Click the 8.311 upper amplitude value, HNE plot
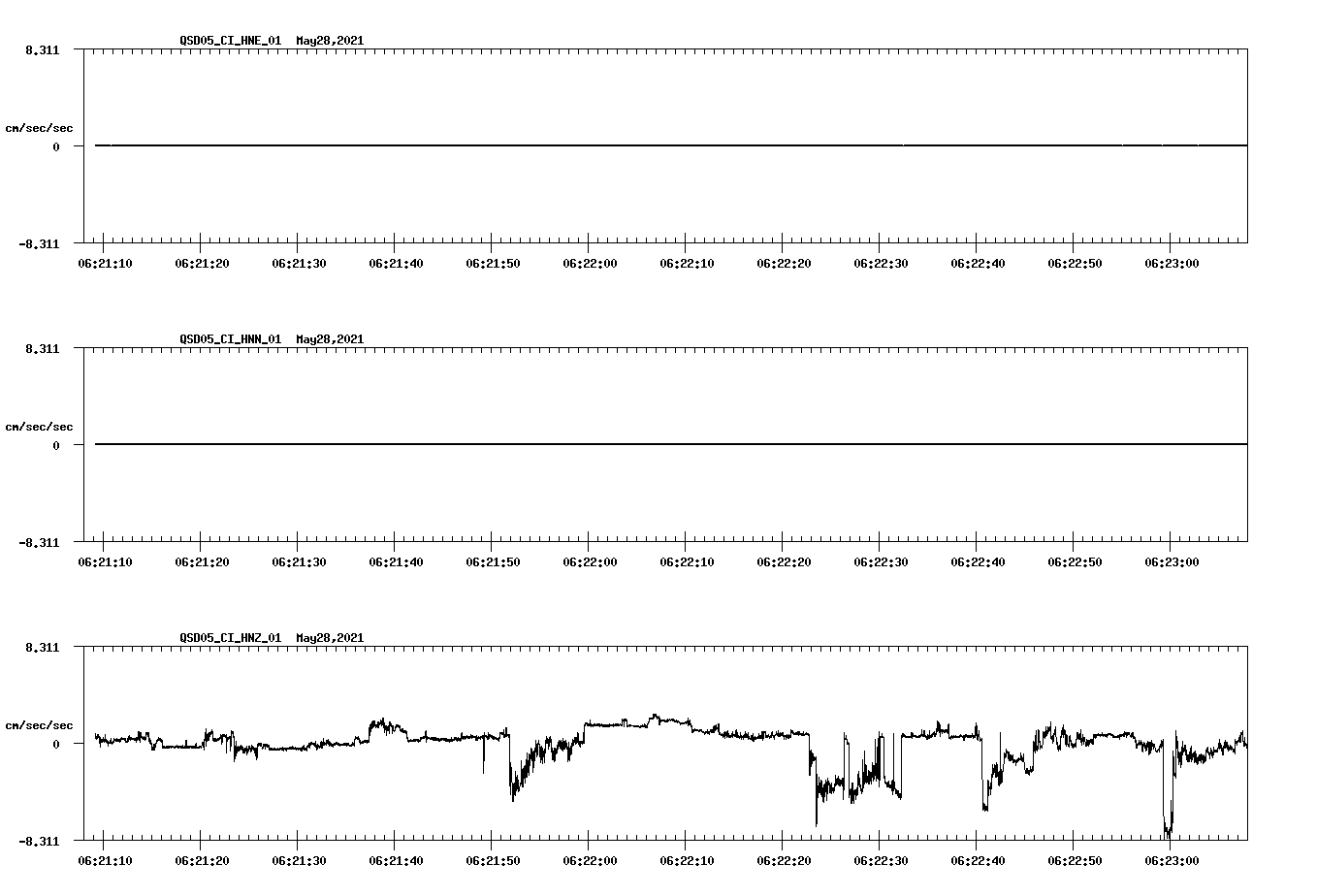This screenshot has height=896, width=1317. [x=41, y=49]
